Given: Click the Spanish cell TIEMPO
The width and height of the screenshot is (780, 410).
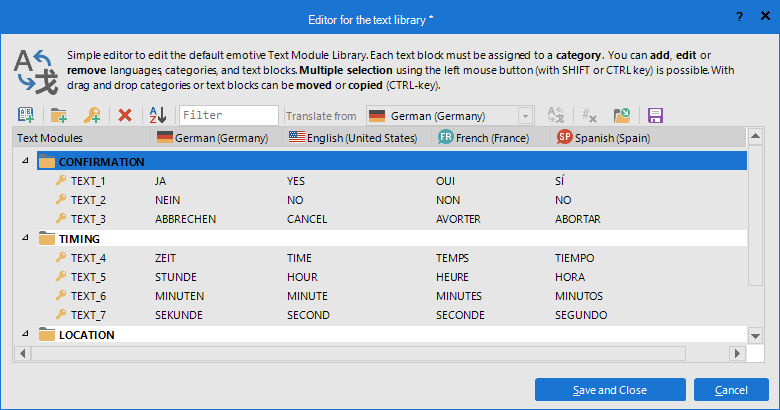Looking at the screenshot, I should click(x=575, y=258).
